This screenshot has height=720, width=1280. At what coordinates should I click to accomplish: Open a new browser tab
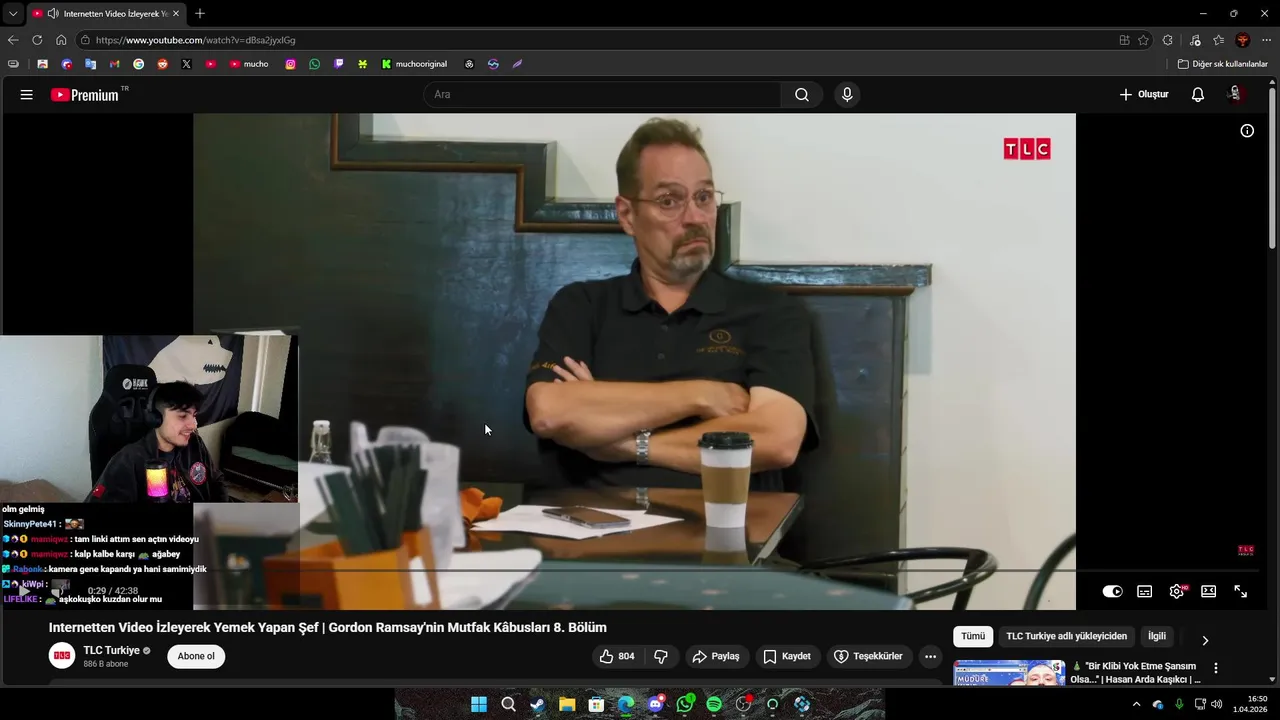click(200, 14)
